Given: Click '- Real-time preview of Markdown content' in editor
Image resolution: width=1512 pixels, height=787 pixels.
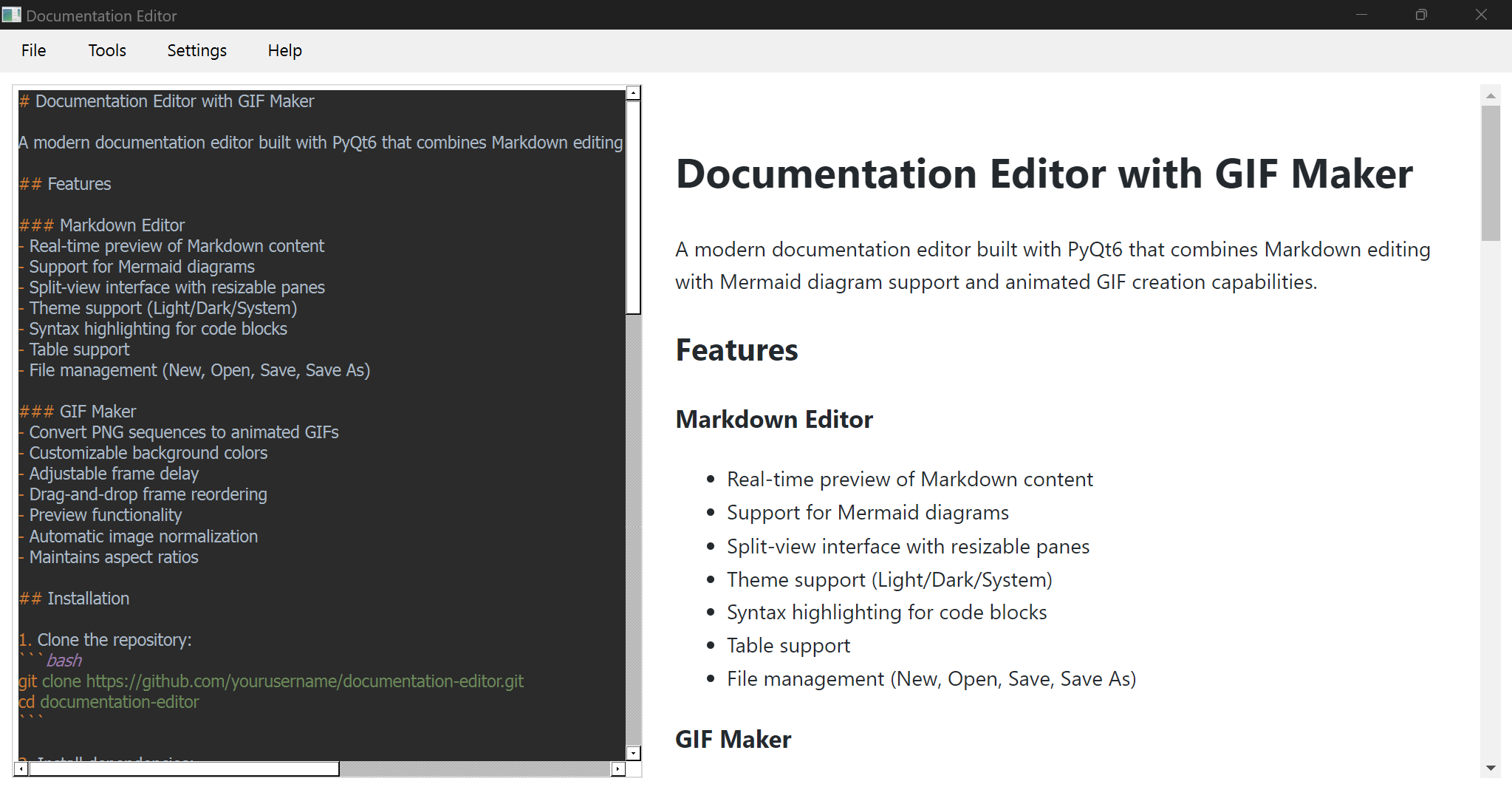Looking at the screenshot, I should coord(171,246).
